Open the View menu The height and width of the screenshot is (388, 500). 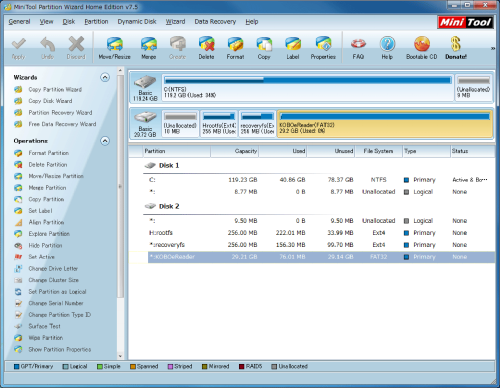point(46,22)
